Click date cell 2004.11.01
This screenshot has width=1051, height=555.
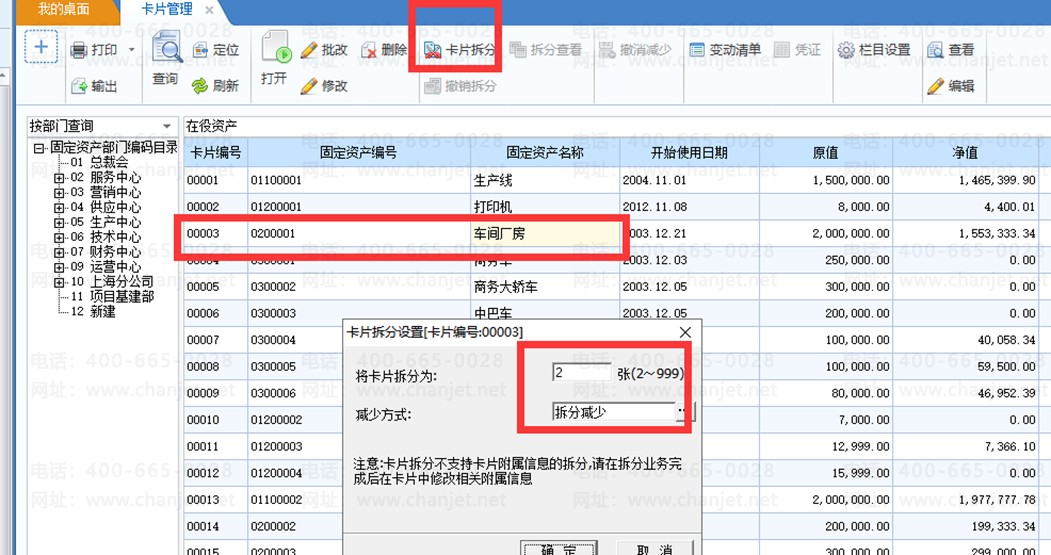click(x=689, y=180)
